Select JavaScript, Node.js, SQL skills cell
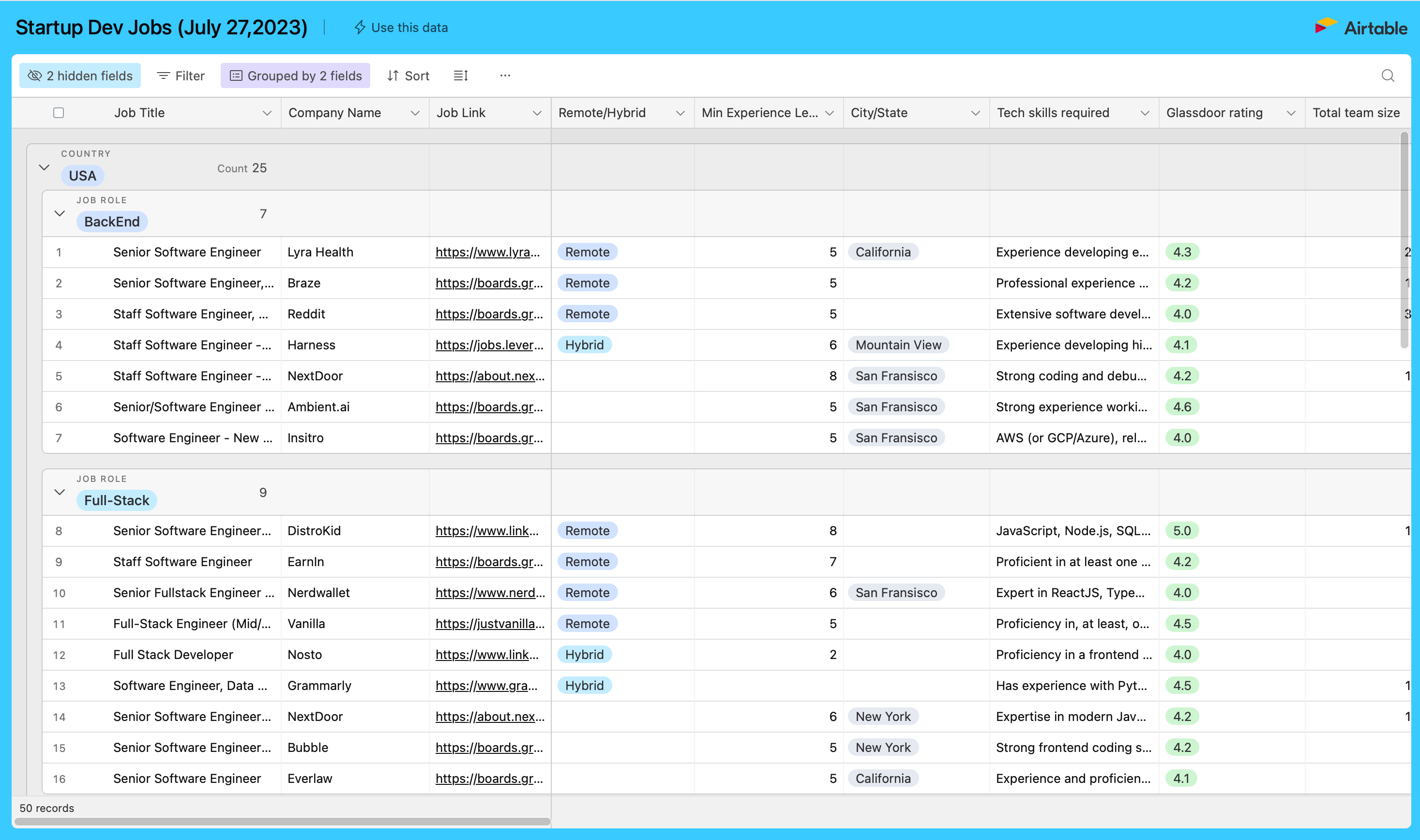Viewport: 1420px width, 840px height. pyautogui.click(x=1074, y=530)
